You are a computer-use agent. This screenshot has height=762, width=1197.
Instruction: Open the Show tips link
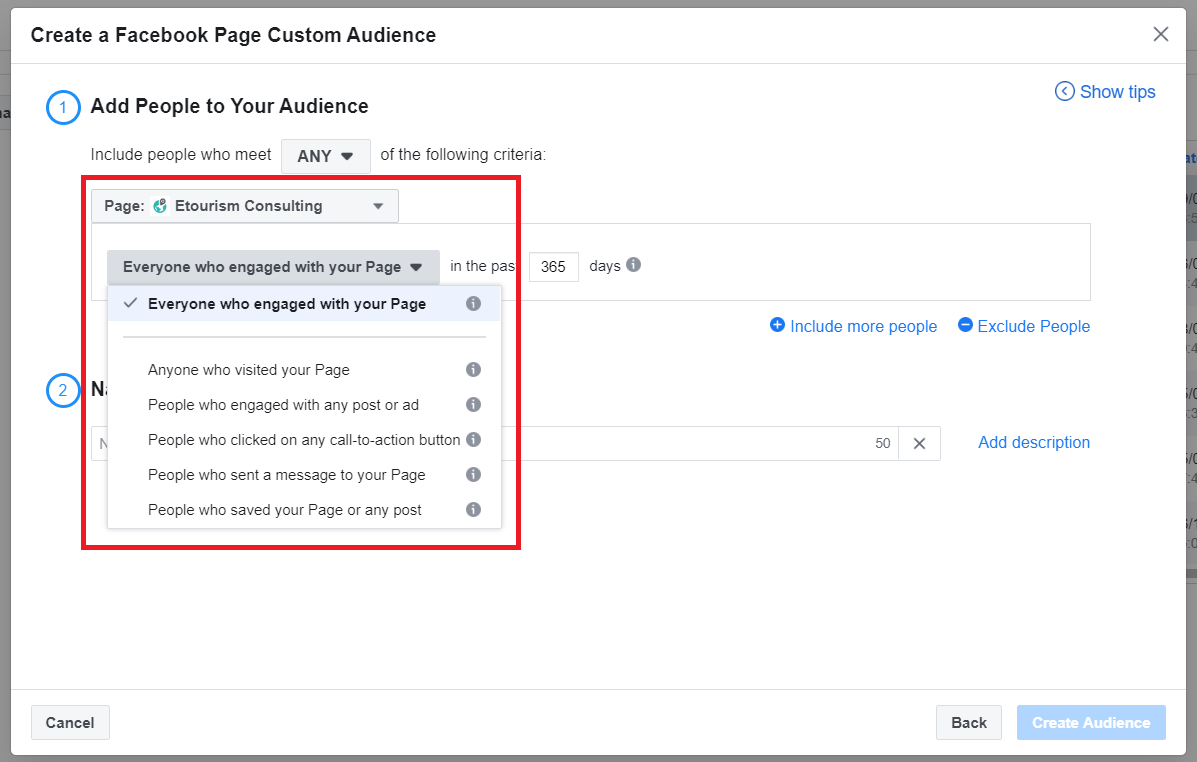1117,92
